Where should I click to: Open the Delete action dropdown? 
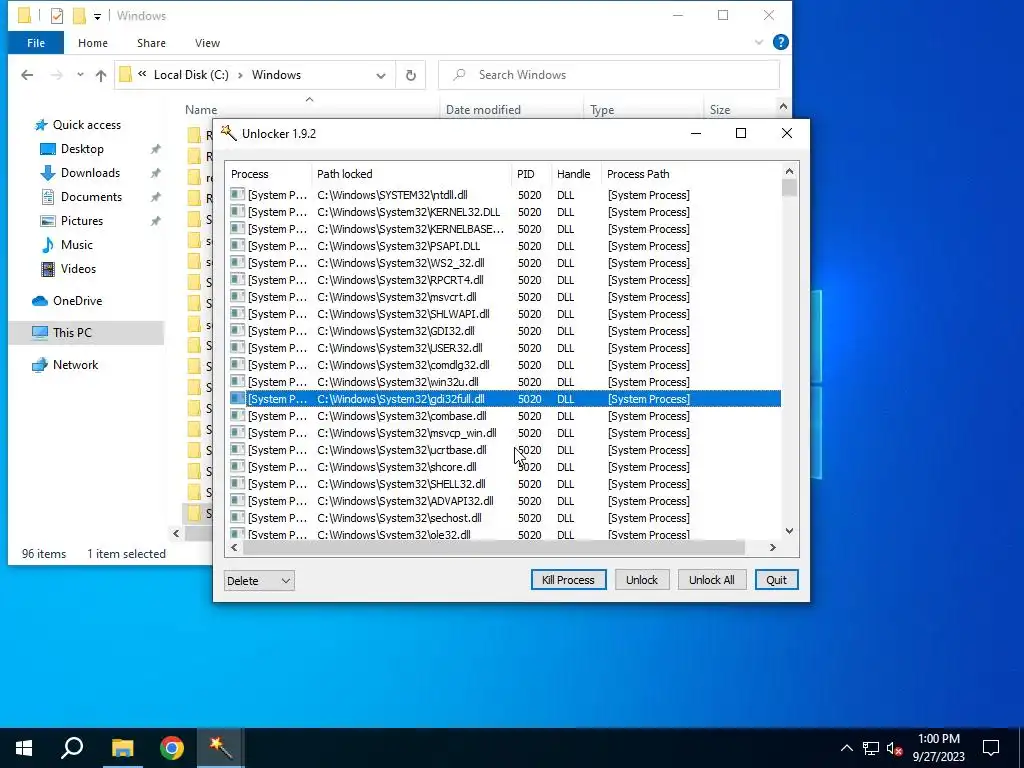[x=259, y=581]
